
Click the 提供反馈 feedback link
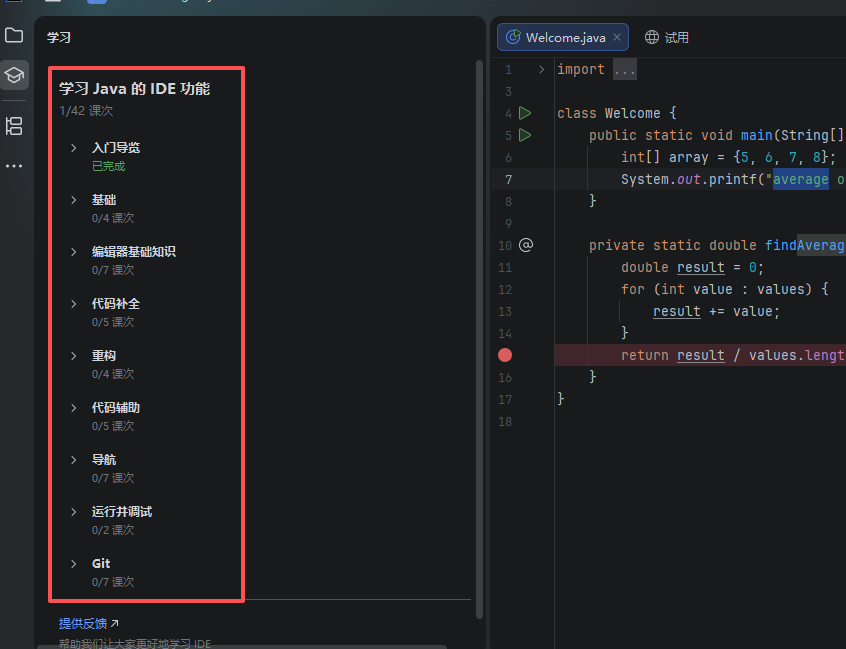[83, 623]
